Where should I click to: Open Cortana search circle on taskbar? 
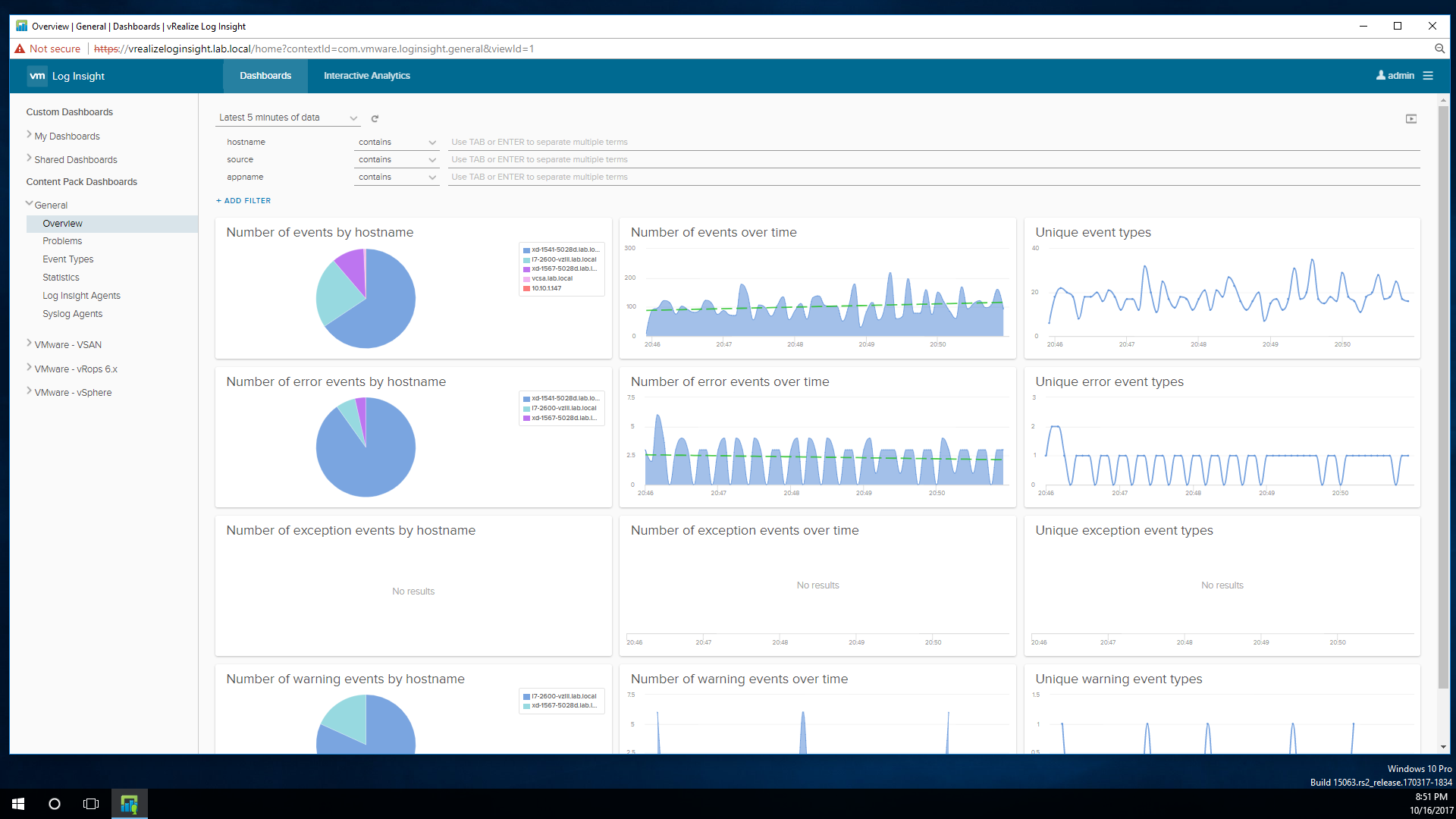55,804
